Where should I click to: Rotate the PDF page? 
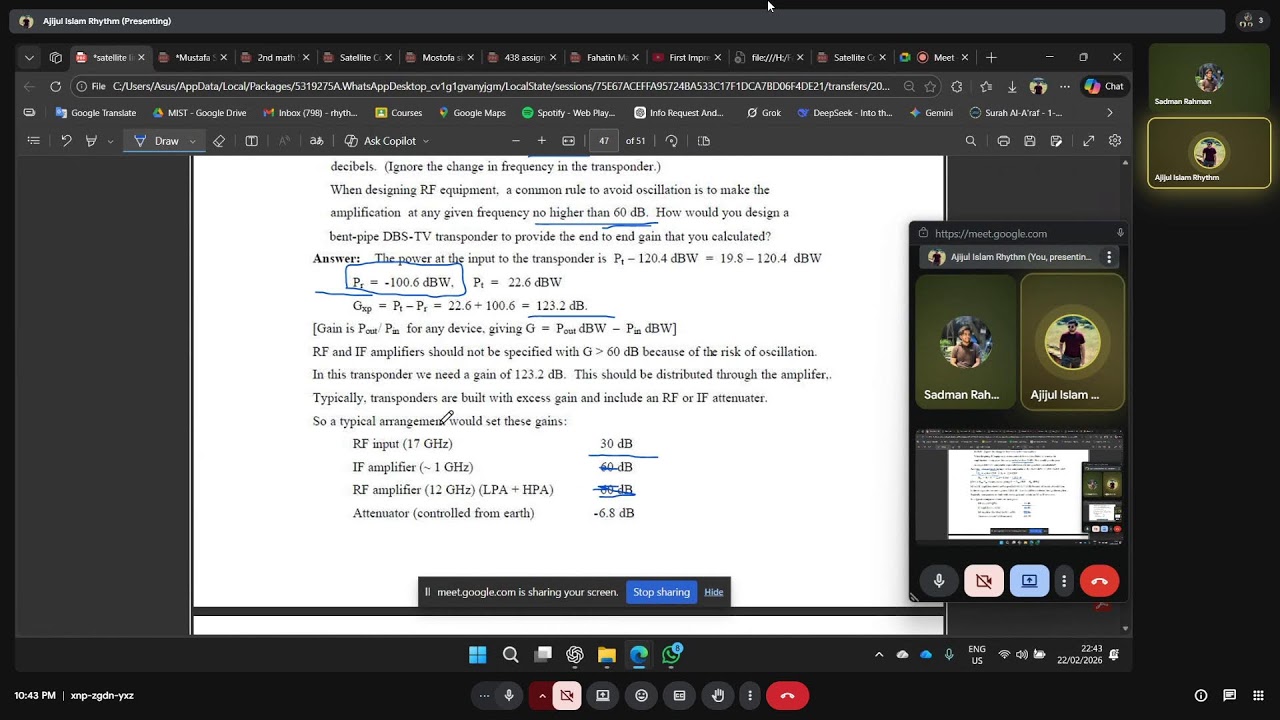pos(672,141)
